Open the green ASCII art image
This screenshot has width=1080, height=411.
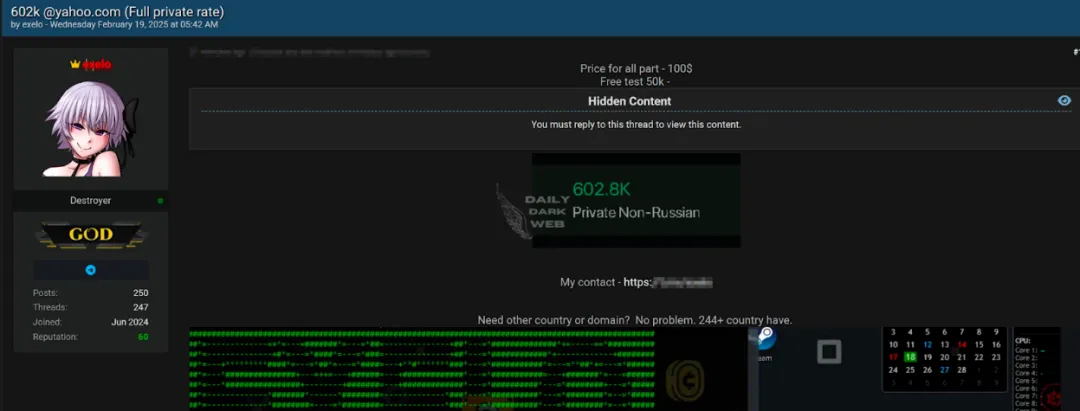(x=421, y=370)
